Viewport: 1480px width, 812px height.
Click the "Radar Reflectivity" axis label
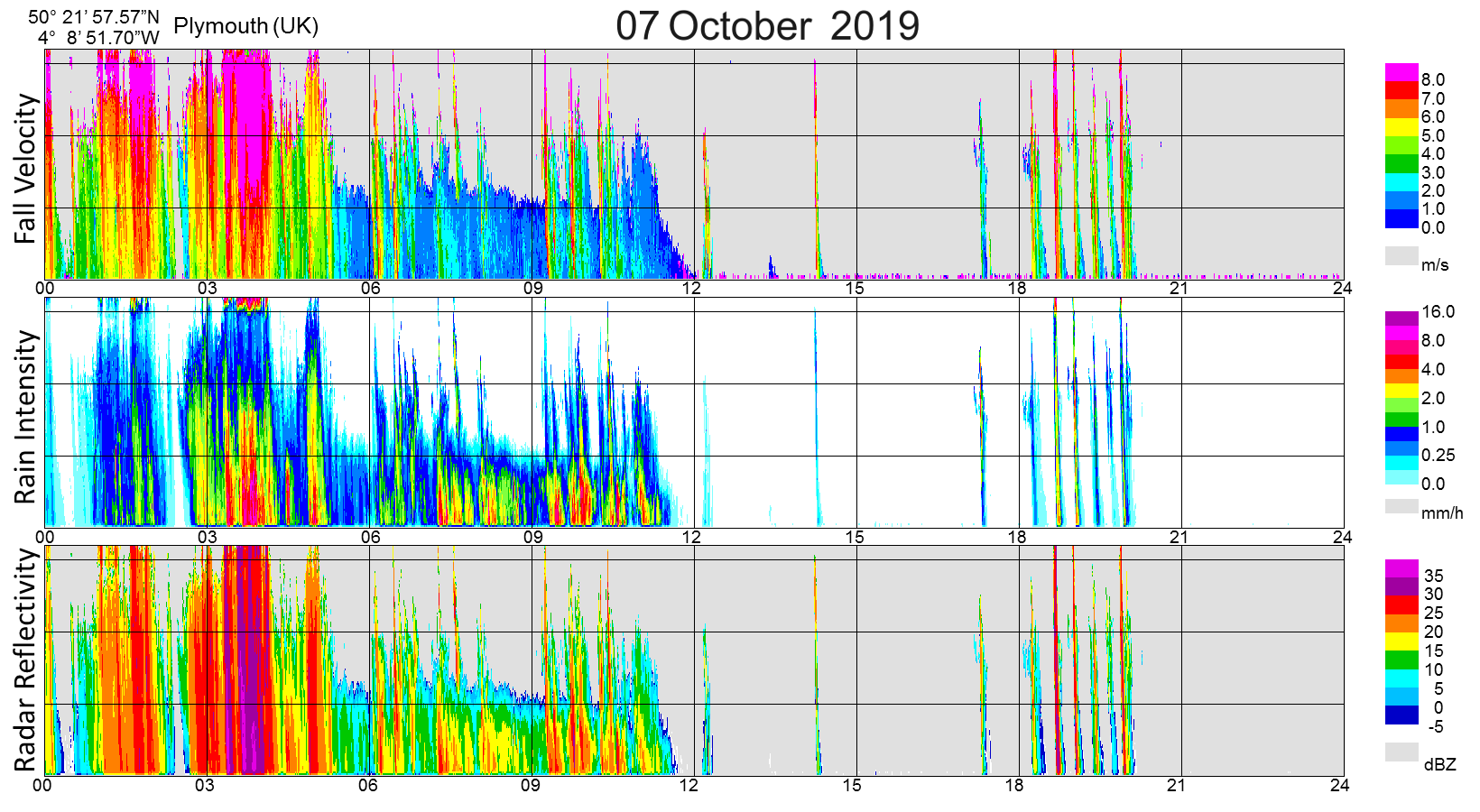click(25, 660)
